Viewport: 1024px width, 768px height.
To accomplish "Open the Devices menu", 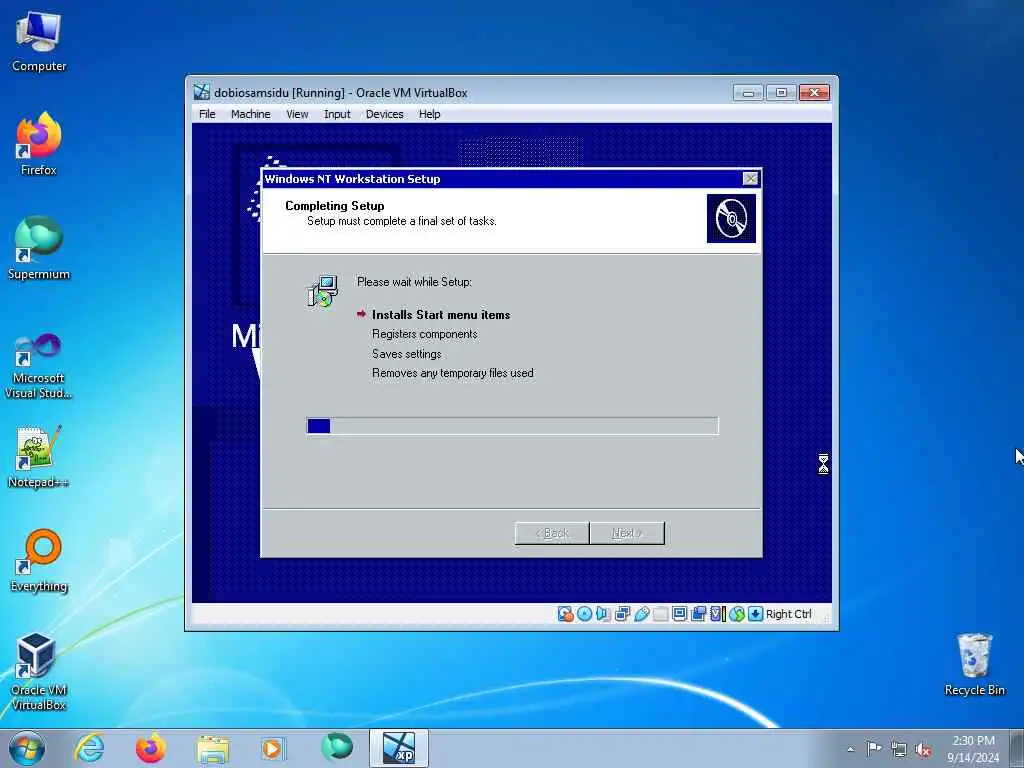I will tap(385, 114).
